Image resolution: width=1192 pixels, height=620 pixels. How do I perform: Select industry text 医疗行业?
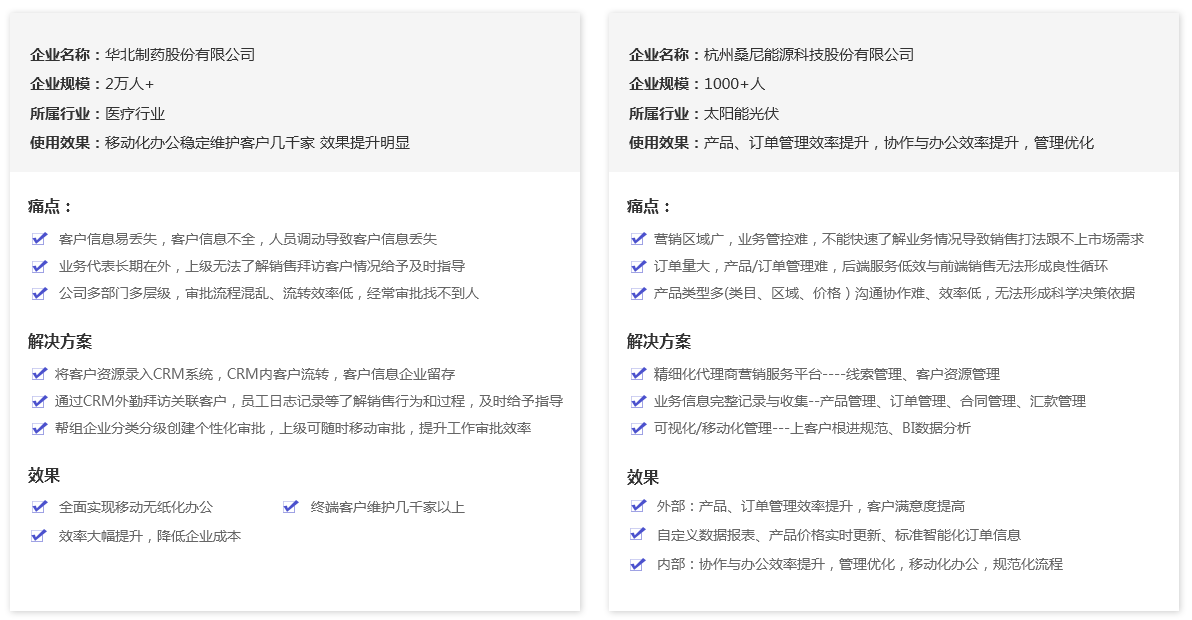coord(135,113)
